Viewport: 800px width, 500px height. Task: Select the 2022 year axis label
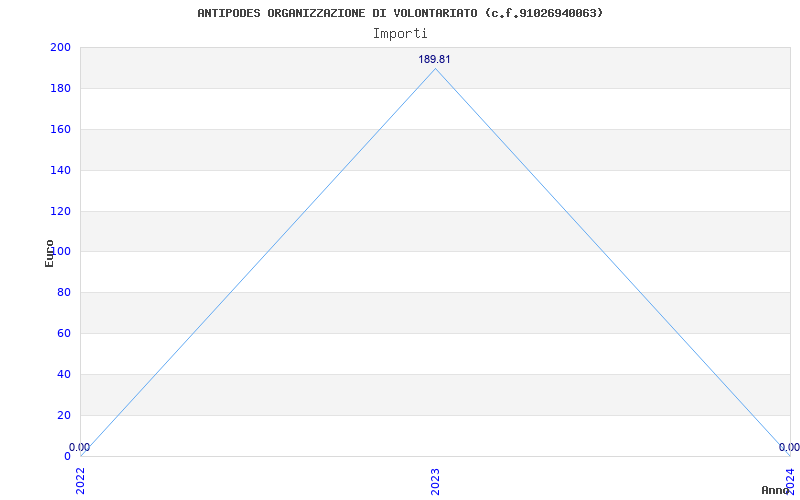click(x=80, y=482)
